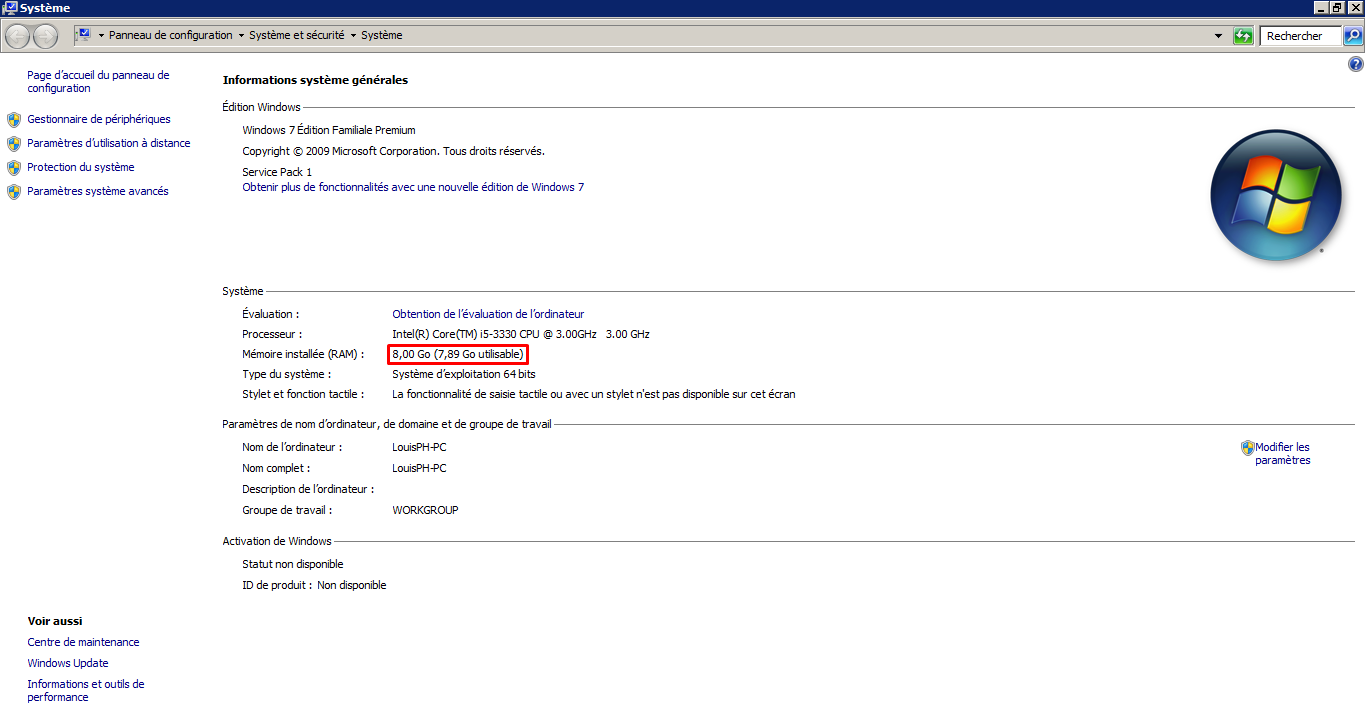
Task: Open Informations et outils de performance link
Action: point(86,691)
